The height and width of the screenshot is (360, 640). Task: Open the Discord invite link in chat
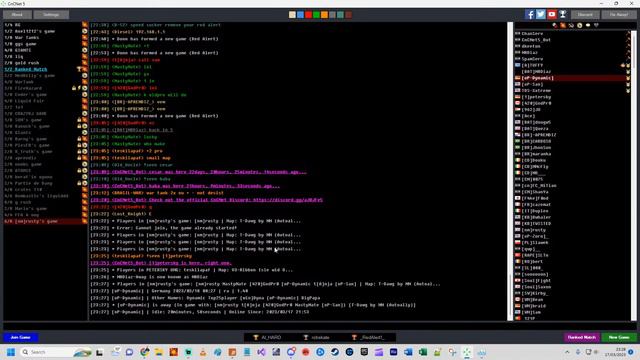pos(288,200)
